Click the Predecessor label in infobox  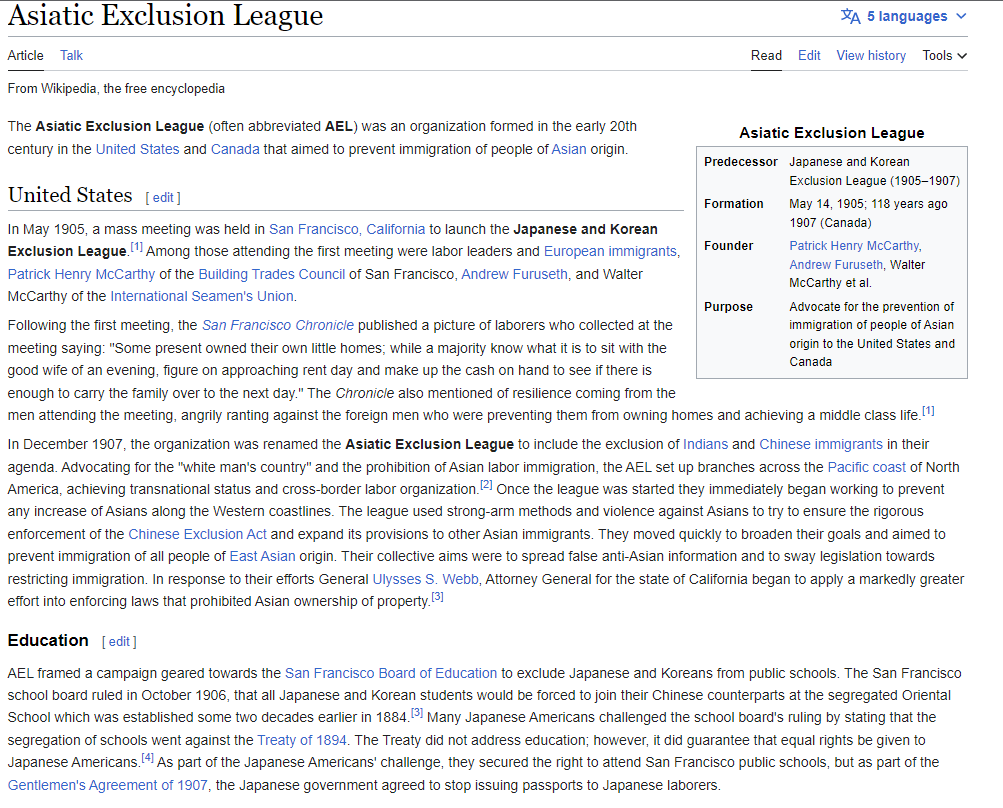(741, 162)
